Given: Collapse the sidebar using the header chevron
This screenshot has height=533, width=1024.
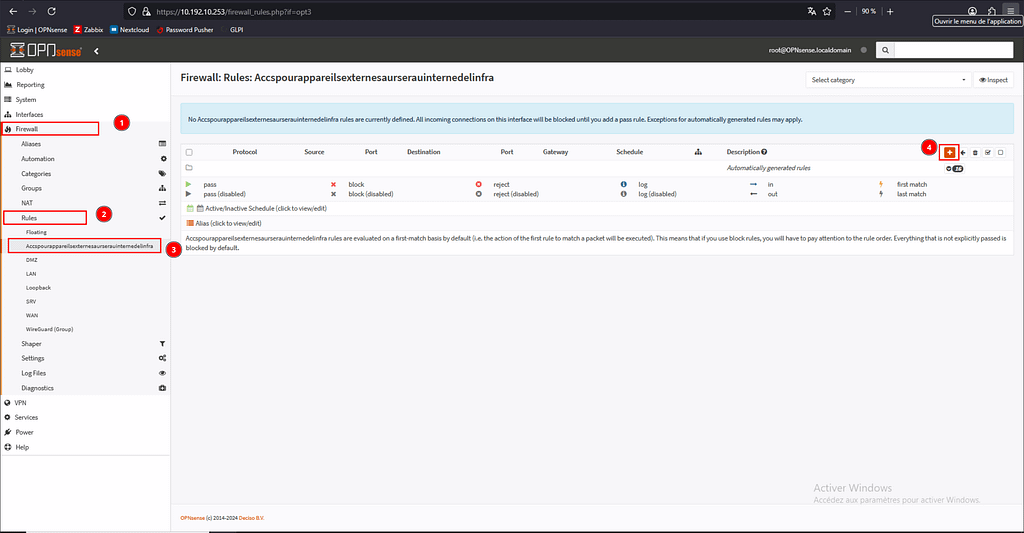Looking at the screenshot, I should [96, 51].
